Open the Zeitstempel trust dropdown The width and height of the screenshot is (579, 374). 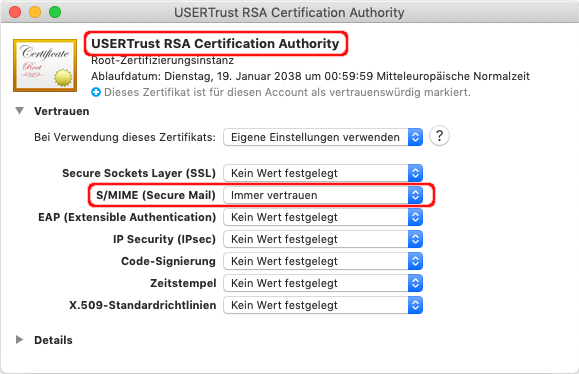323,283
